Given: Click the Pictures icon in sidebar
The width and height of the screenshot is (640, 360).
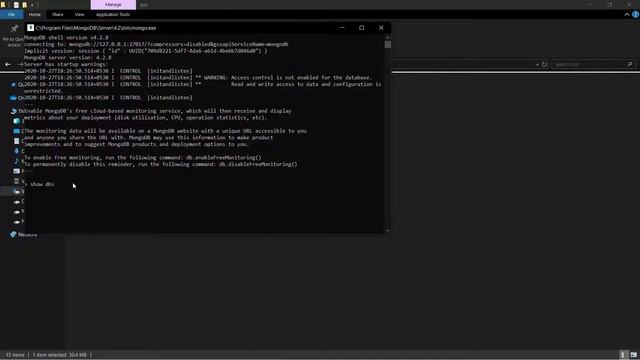Looking at the screenshot, I should [x=17, y=171].
